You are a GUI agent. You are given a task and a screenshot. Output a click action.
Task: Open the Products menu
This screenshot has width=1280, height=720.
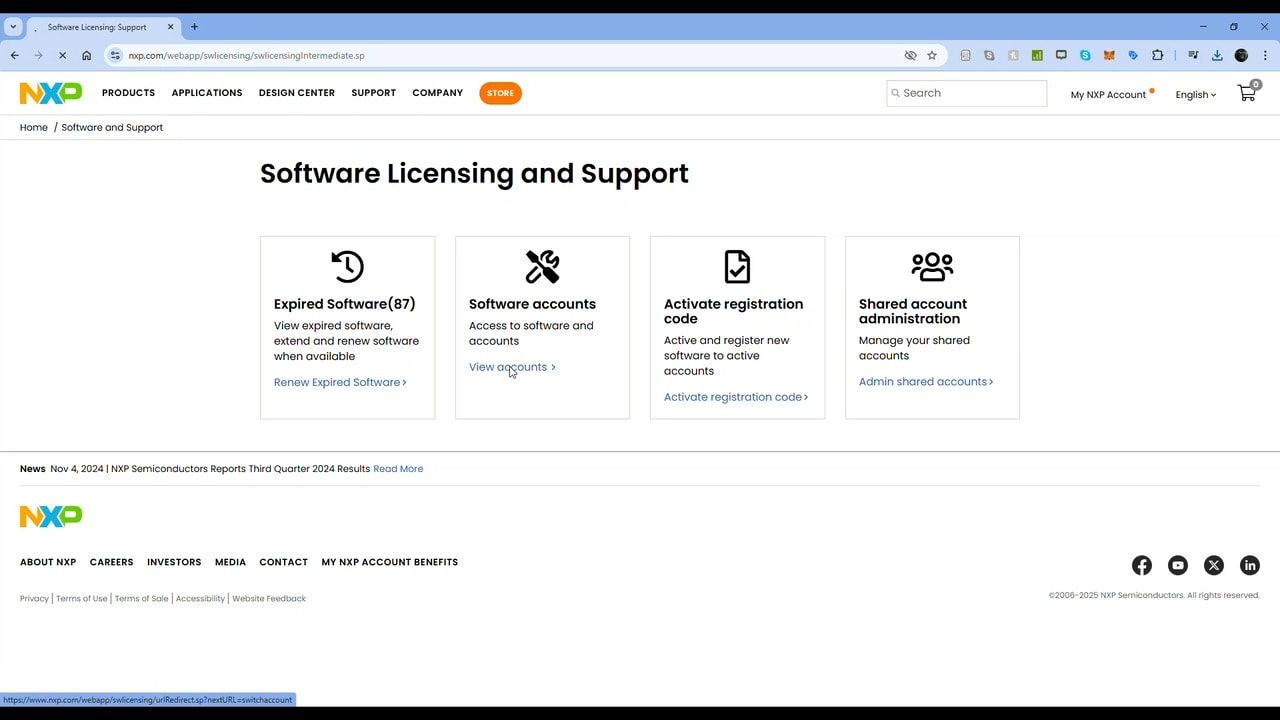click(128, 93)
